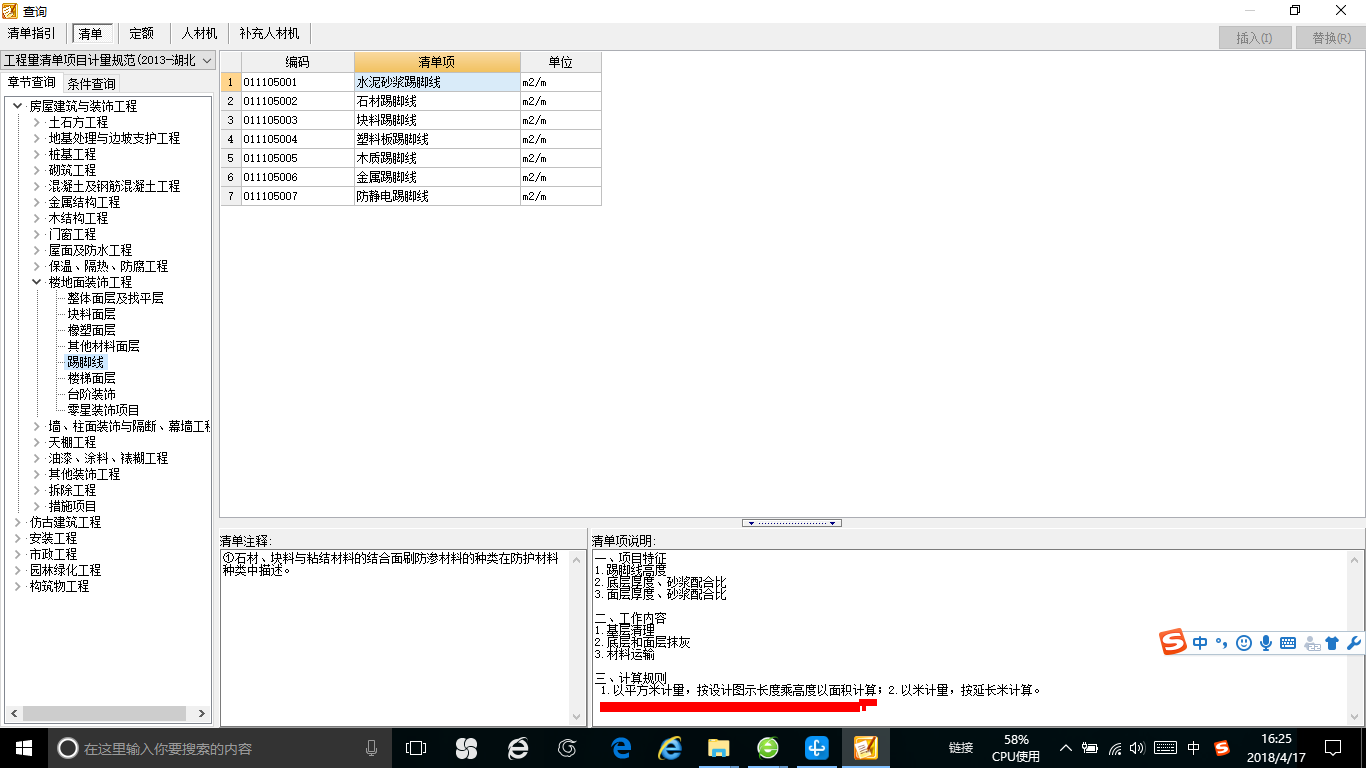Open the blue square app on taskbar
This screenshot has width=1366, height=768.
[x=816, y=748]
